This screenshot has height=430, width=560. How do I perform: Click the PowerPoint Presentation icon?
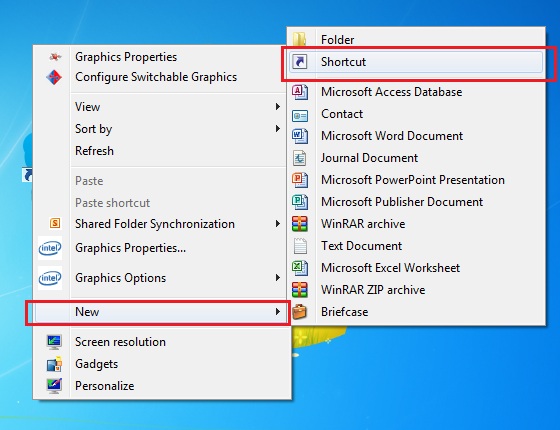(x=300, y=180)
